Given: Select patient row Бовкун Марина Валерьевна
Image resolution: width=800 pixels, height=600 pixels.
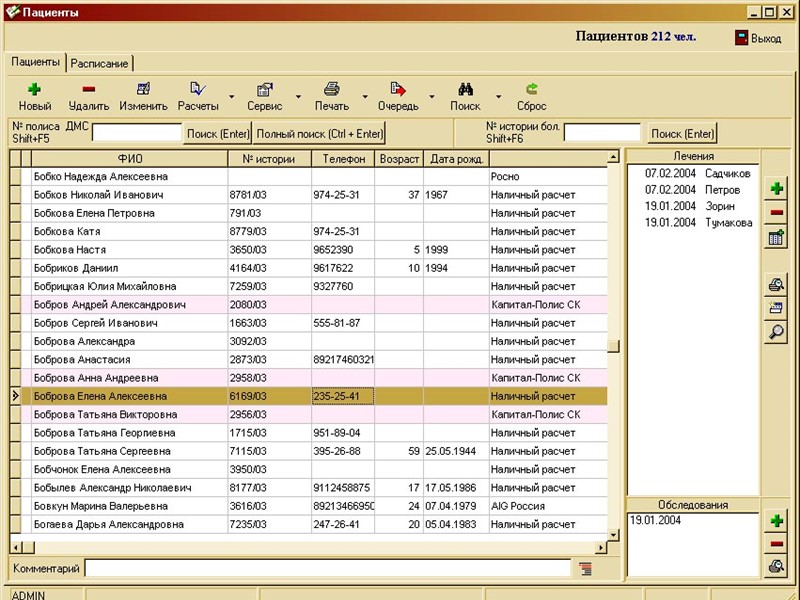Looking at the screenshot, I should click(309, 506).
